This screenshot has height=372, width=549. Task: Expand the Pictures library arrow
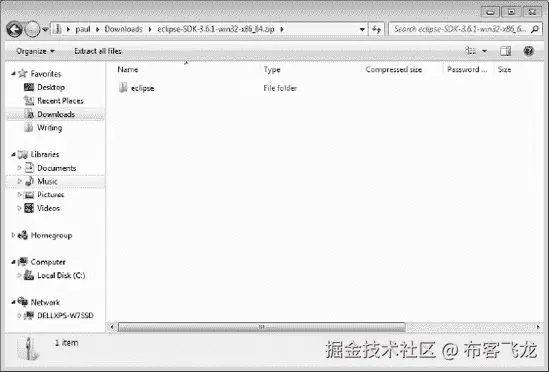[19, 194]
